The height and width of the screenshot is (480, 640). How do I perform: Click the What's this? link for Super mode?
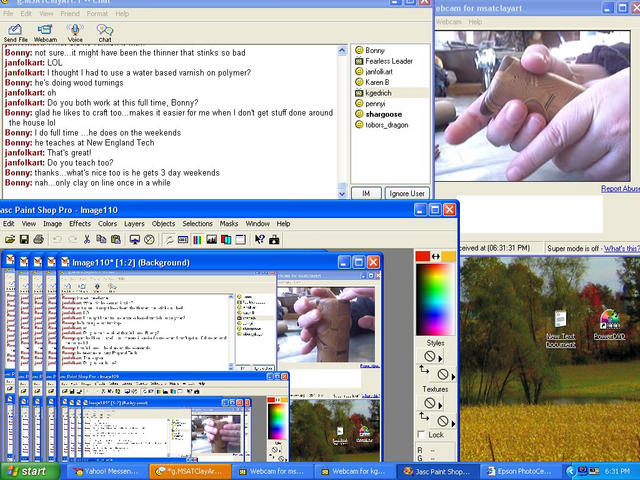coord(622,248)
